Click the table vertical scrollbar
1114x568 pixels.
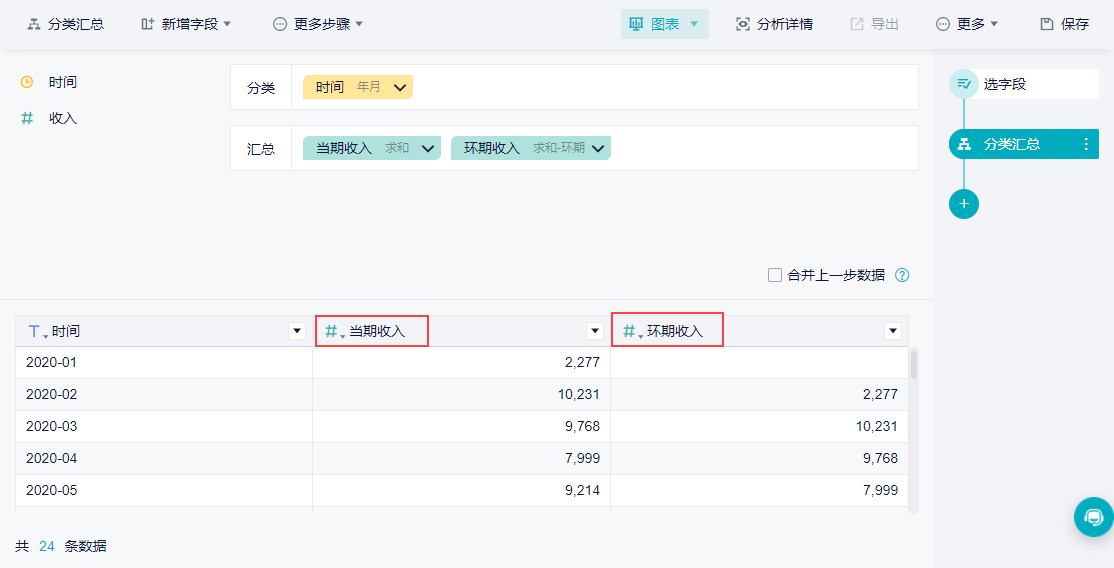913,364
